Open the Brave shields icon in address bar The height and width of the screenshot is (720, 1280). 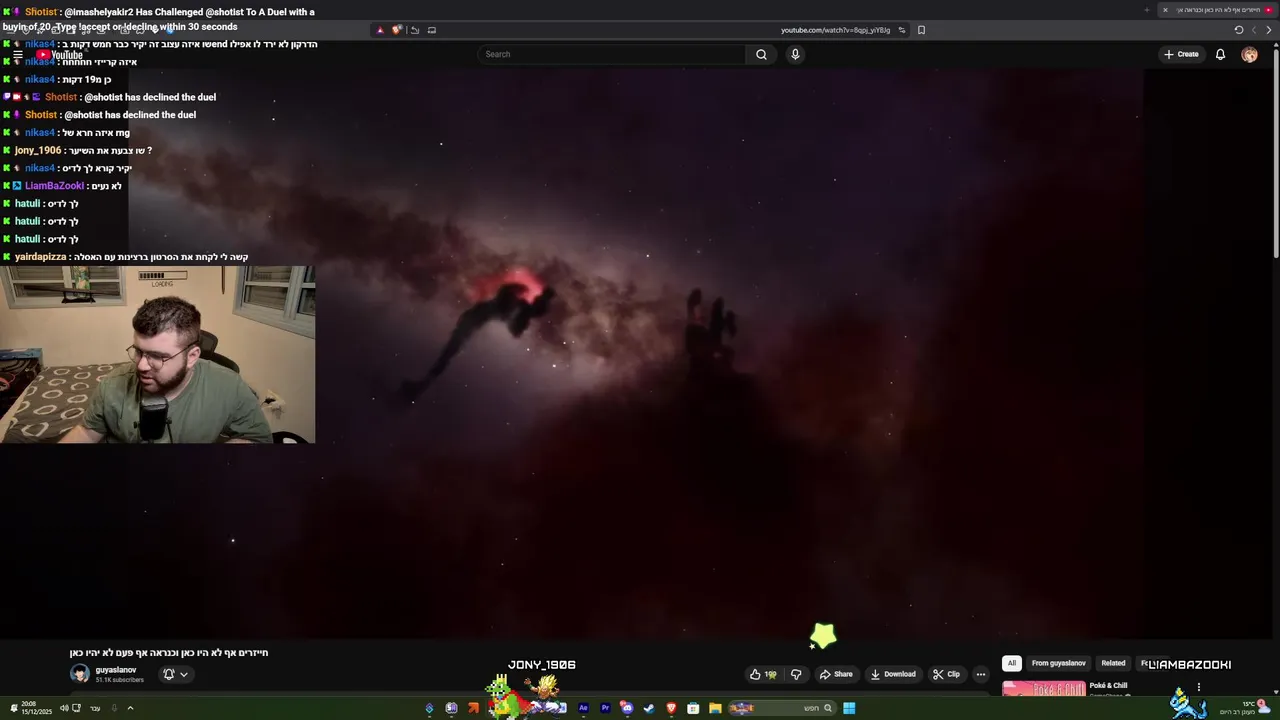[396, 30]
